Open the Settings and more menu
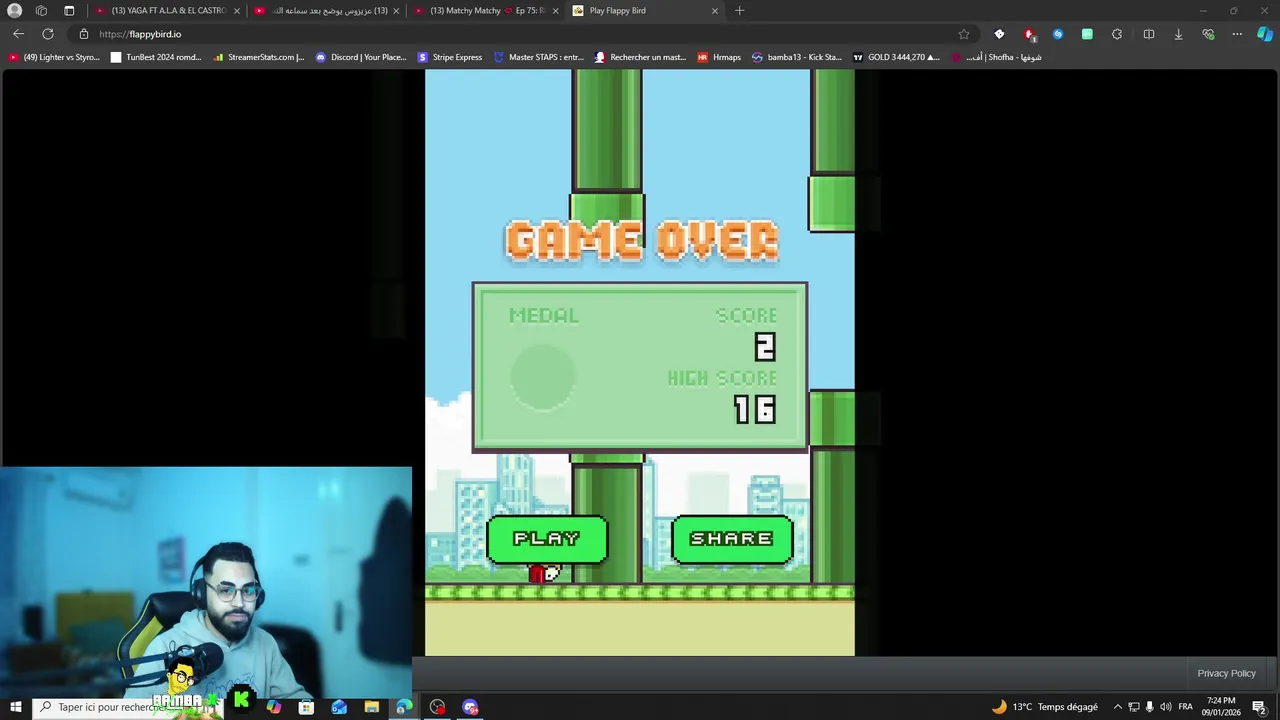This screenshot has height=720, width=1280. tap(1237, 34)
